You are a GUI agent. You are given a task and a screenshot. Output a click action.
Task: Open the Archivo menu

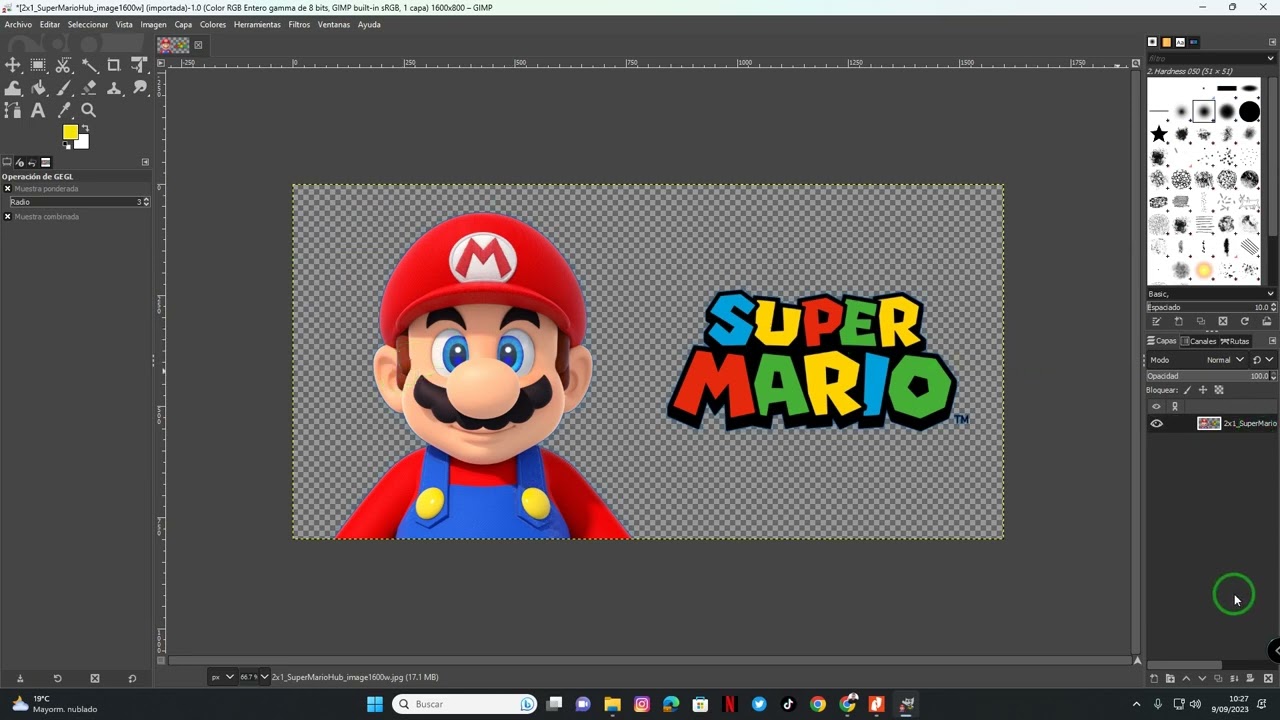pyautogui.click(x=18, y=24)
